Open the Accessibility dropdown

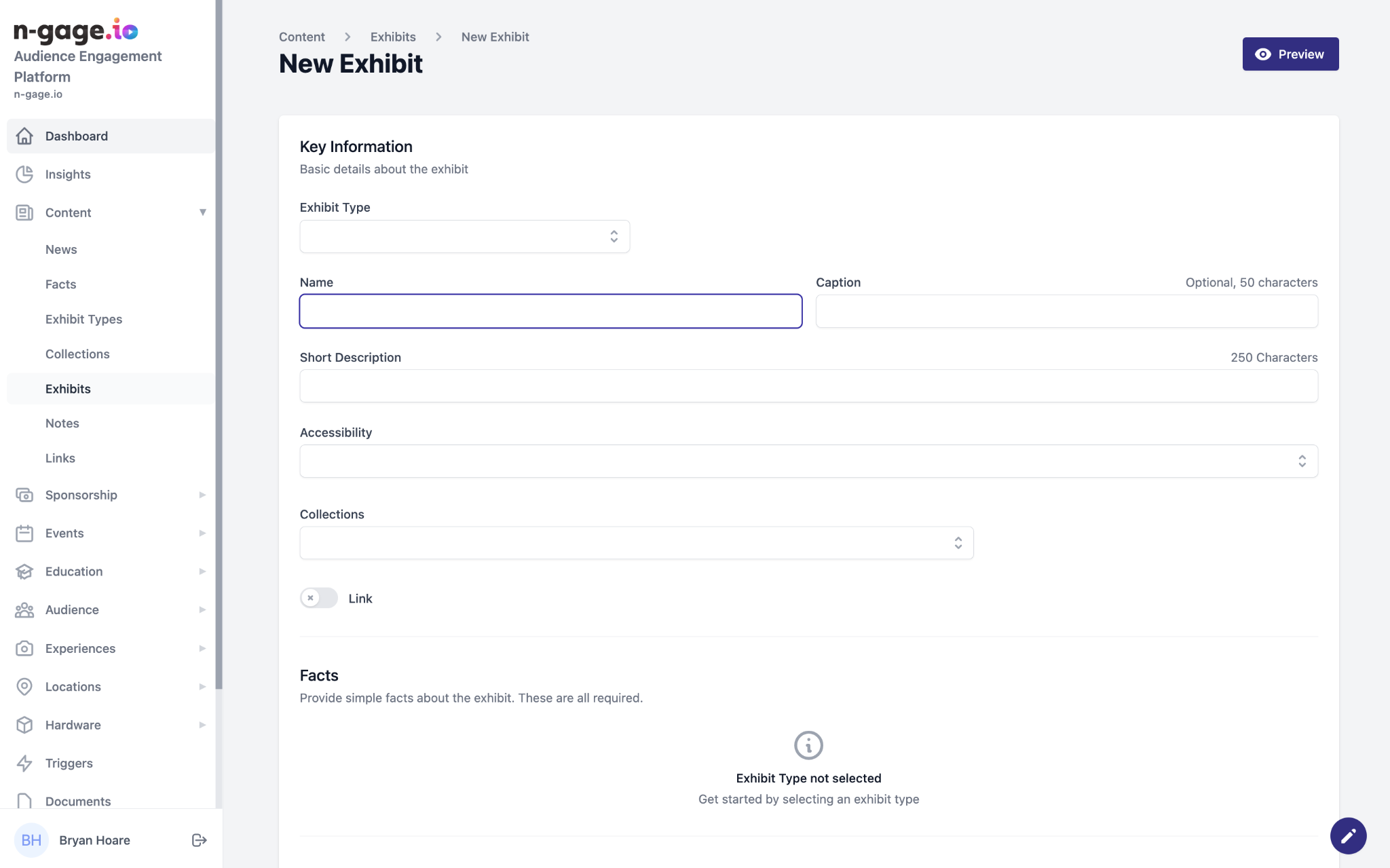click(808, 461)
